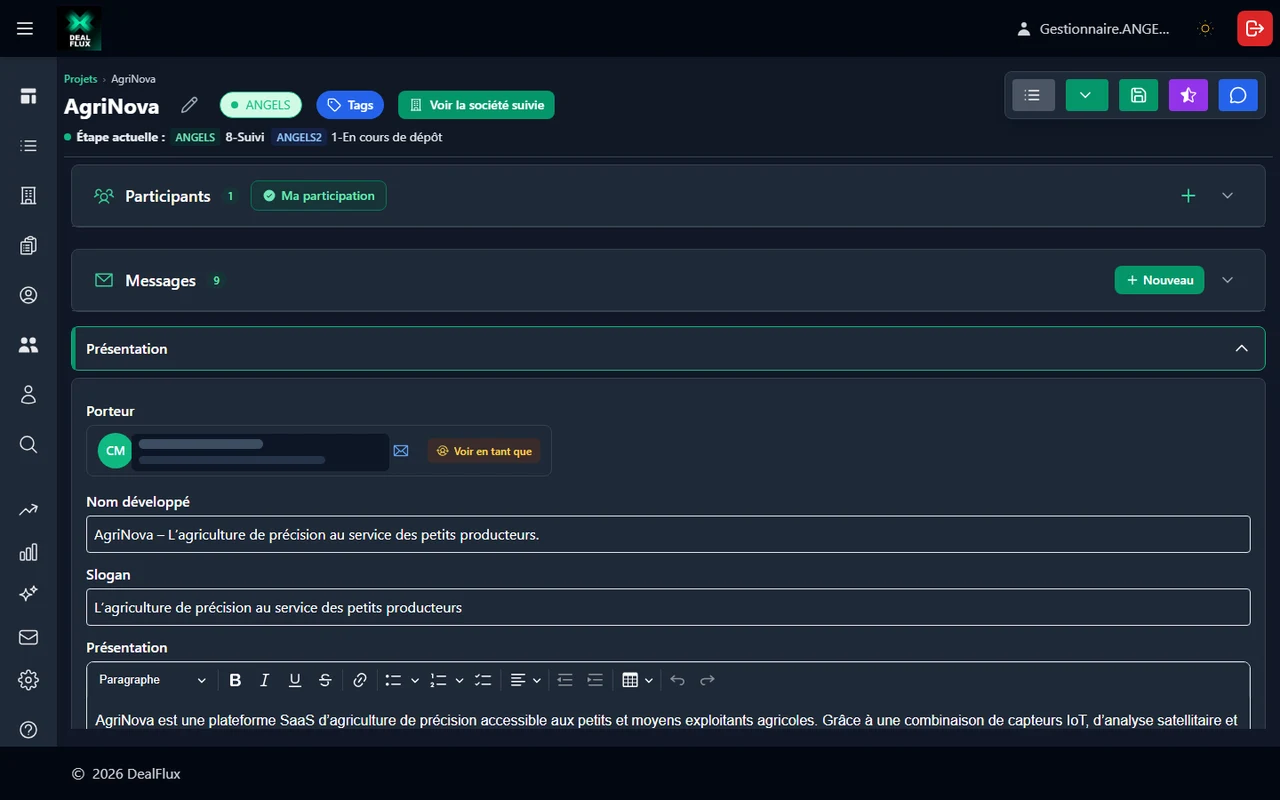Click the red logout button
1280x800 pixels.
pos(1254,28)
